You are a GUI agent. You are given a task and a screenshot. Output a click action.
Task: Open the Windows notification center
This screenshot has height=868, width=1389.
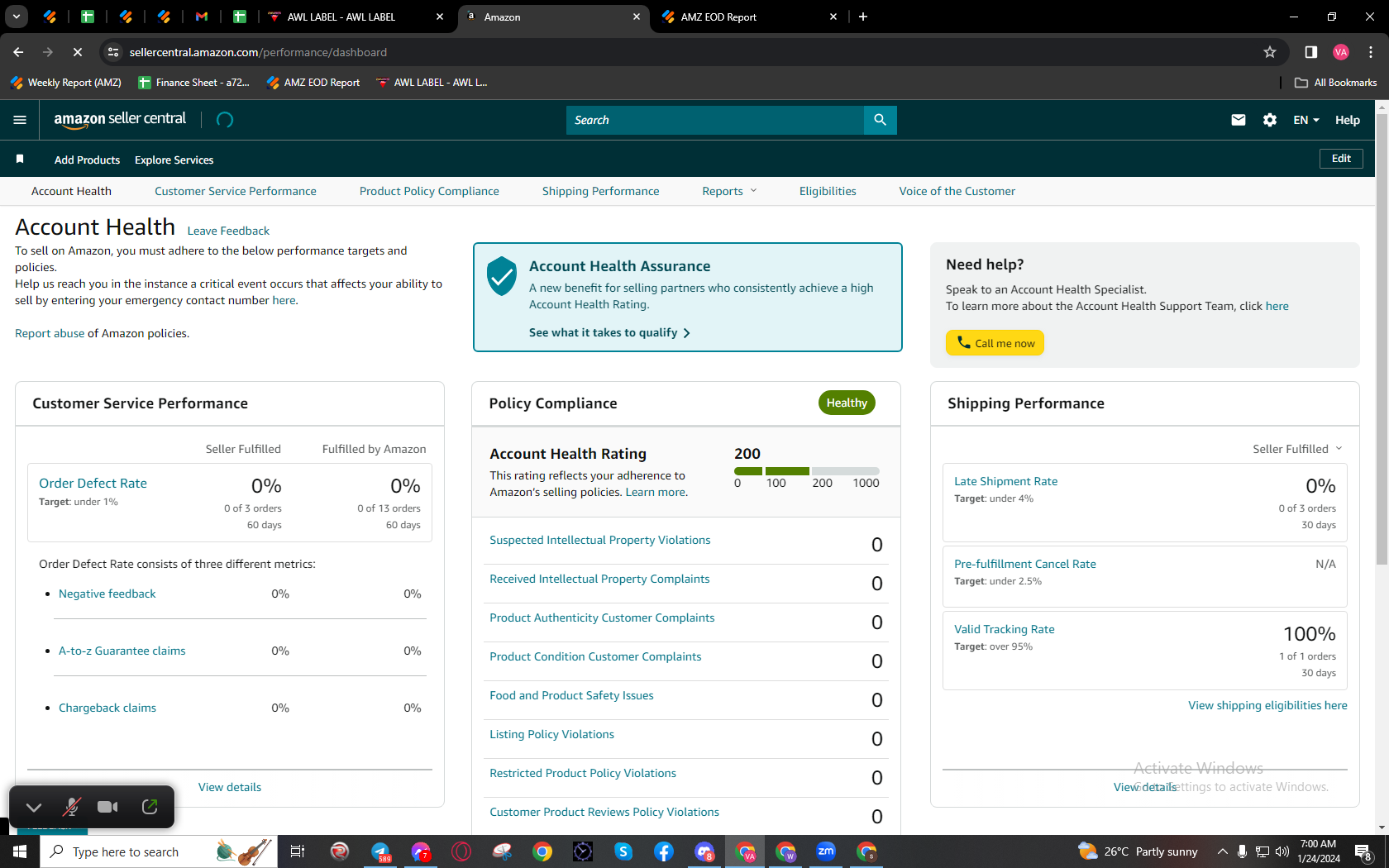[1363, 851]
